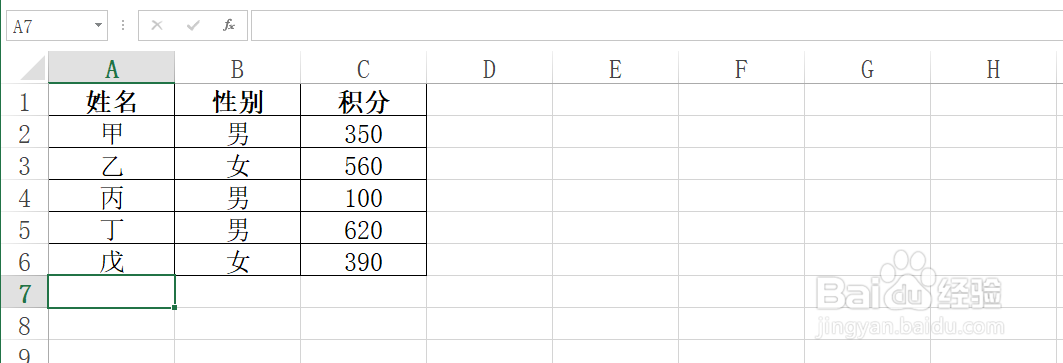Select column H header

993,69
